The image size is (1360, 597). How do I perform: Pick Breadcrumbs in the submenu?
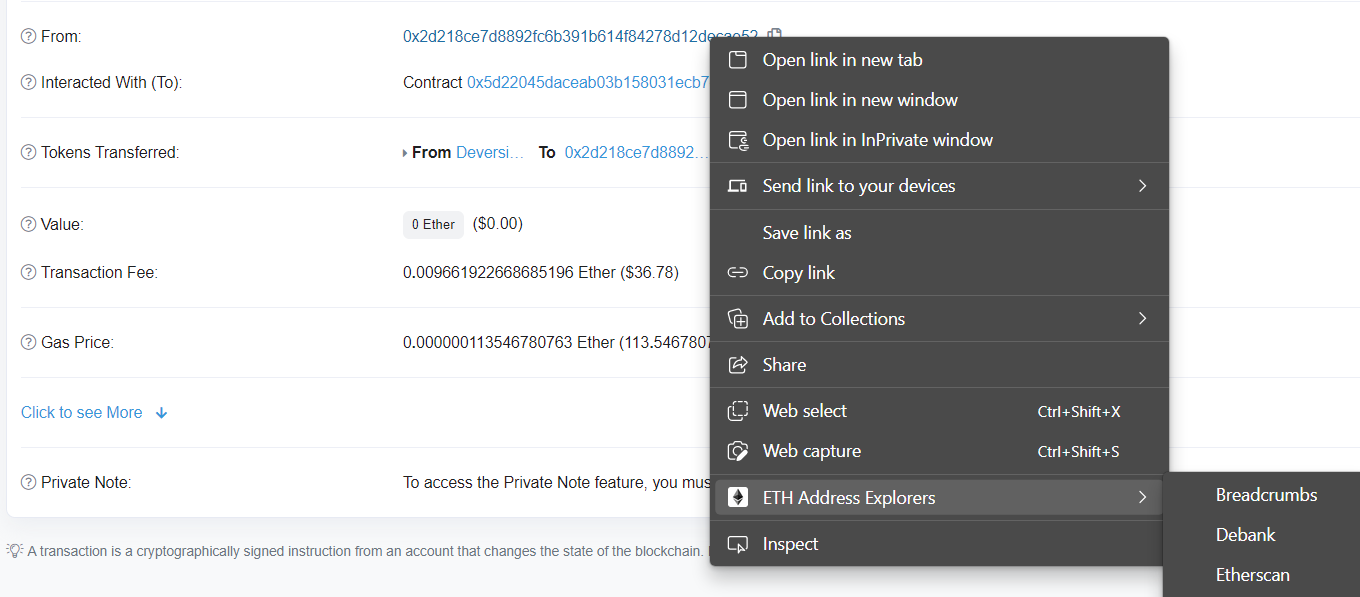click(1265, 495)
